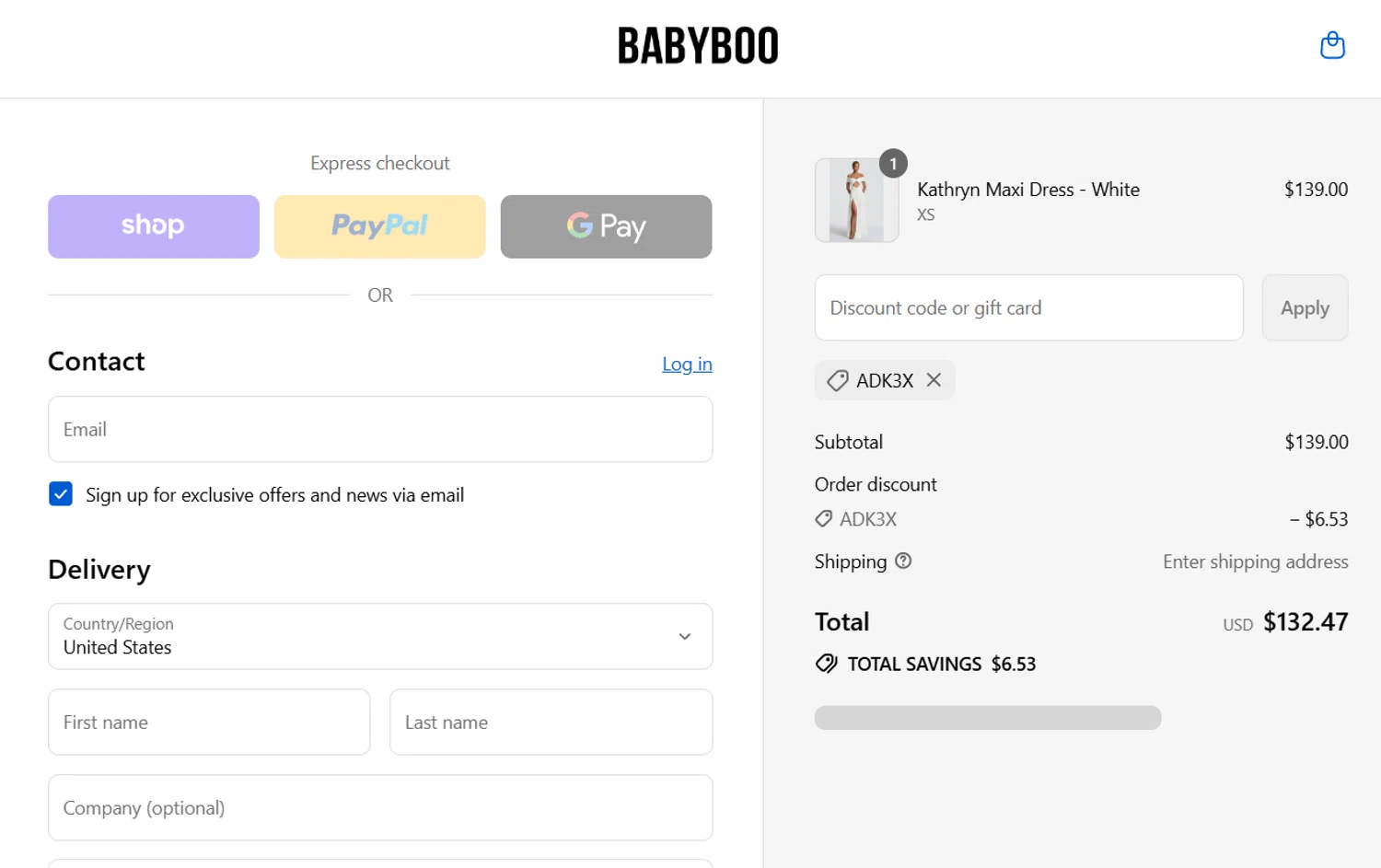The image size is (1381, 868).
Task: Click the Kathryn Maxi Dress - White title
Action: coord(1027,190)
